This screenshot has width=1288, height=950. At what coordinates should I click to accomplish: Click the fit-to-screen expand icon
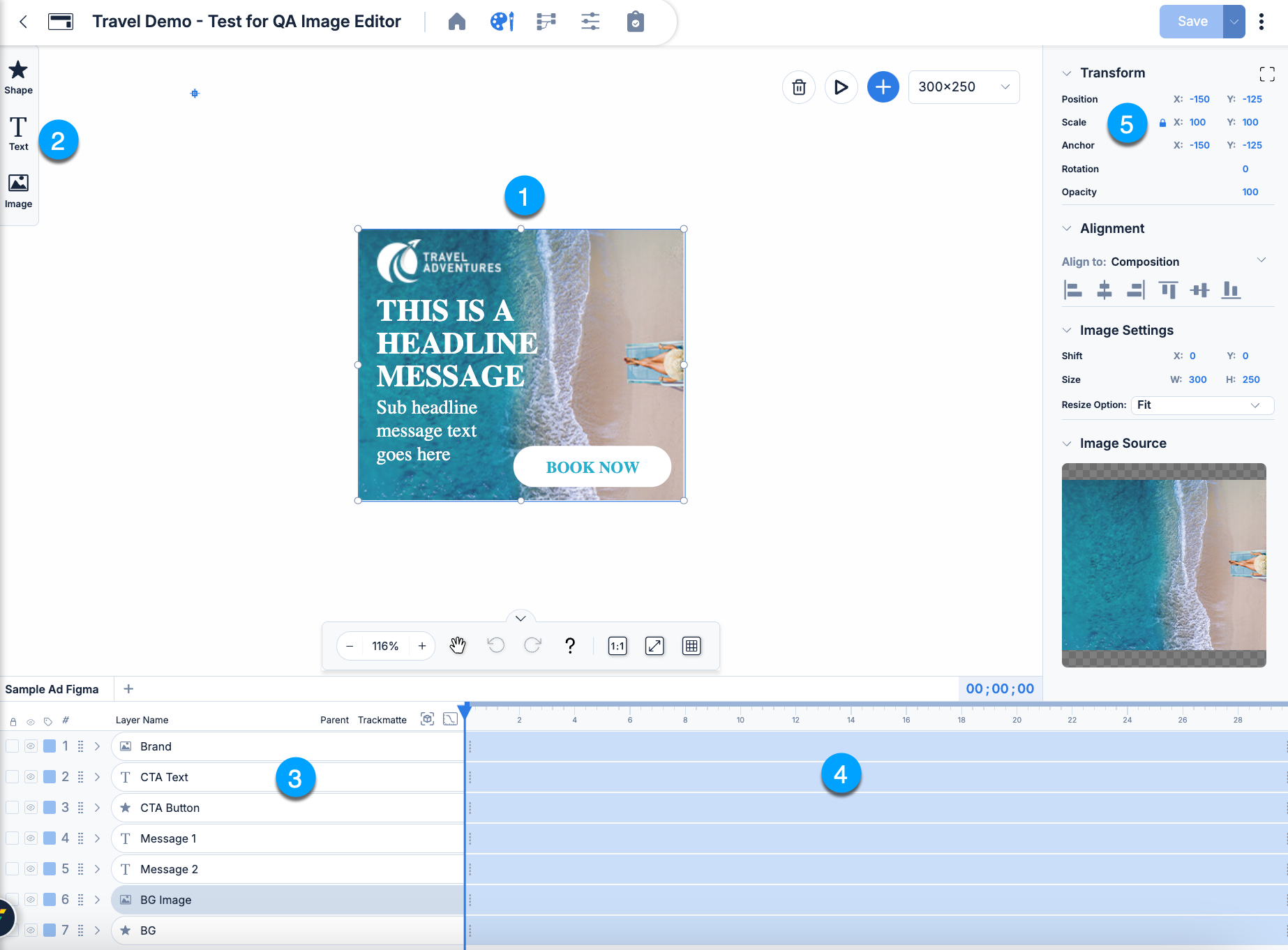pyautogui.click(x=654, y=646)
